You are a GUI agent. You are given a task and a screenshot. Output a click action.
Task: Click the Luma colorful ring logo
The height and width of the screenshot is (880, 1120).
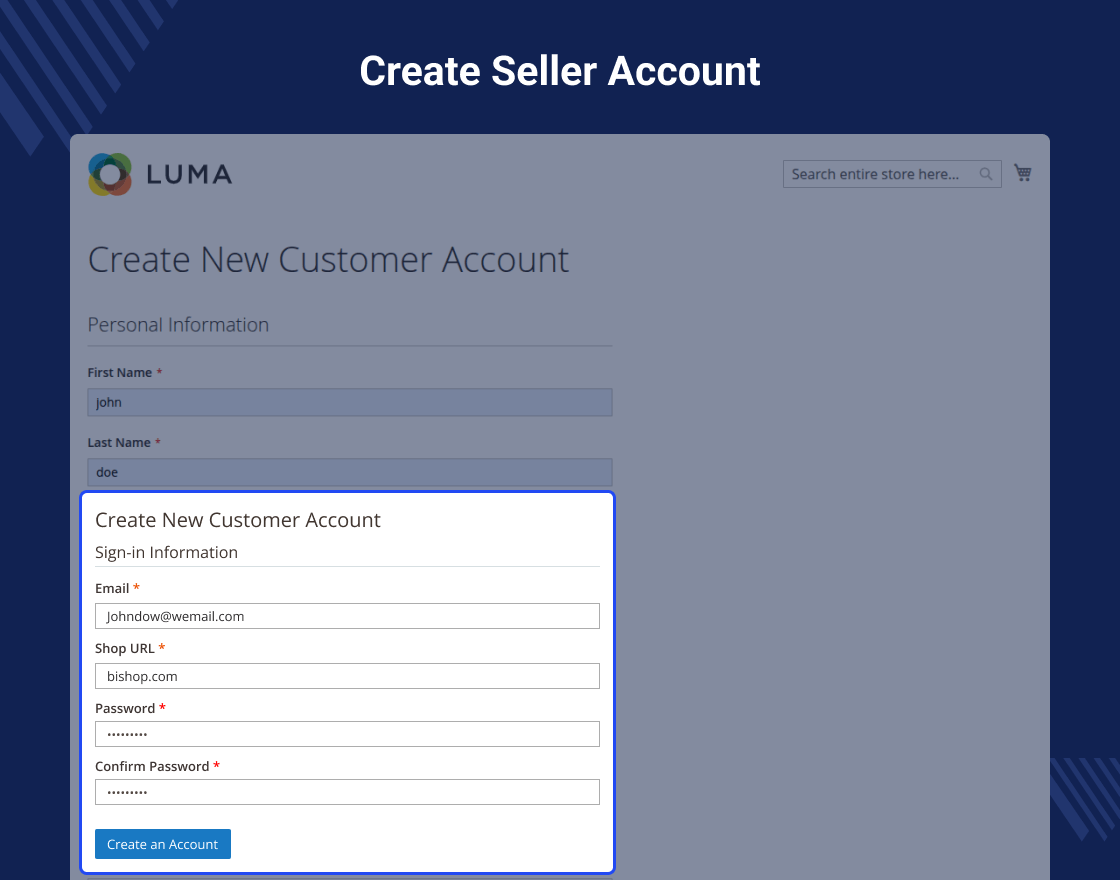[110, 174]
